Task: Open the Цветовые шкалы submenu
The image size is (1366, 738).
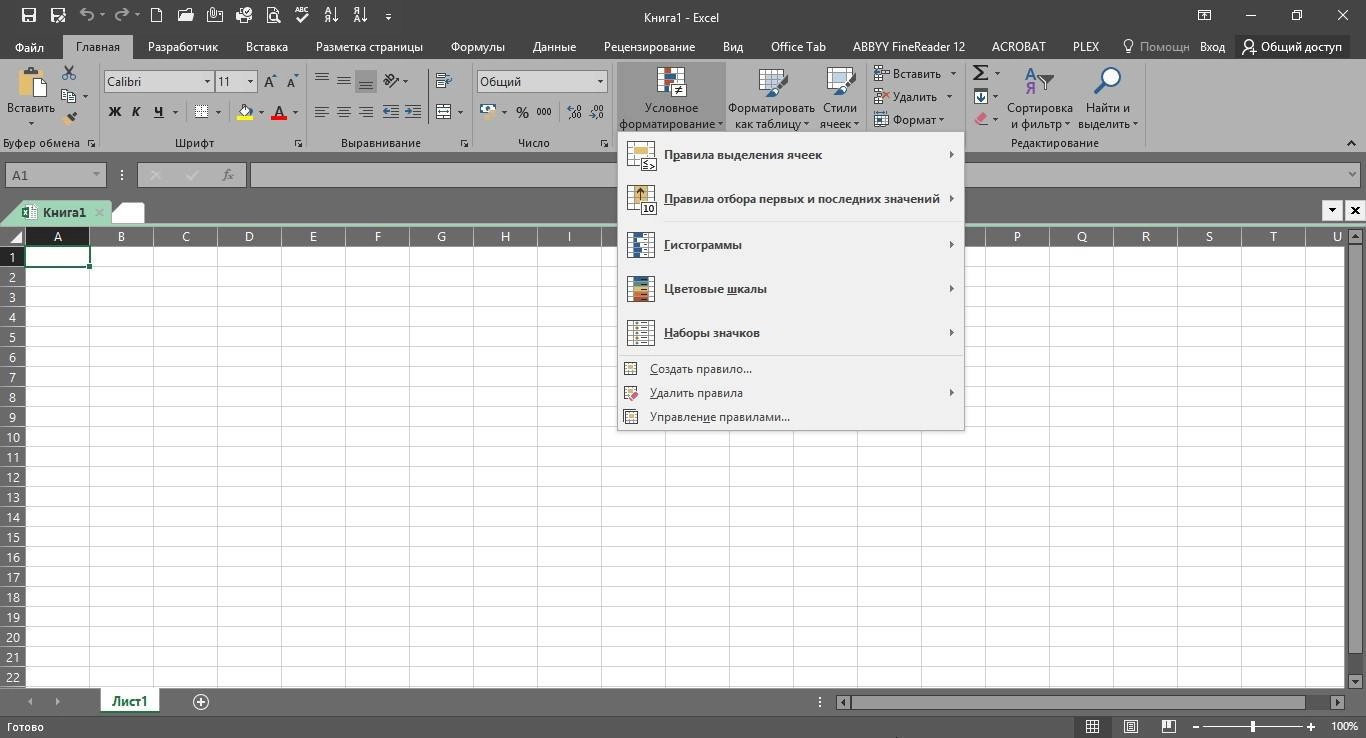Action: tap(790, 289)
